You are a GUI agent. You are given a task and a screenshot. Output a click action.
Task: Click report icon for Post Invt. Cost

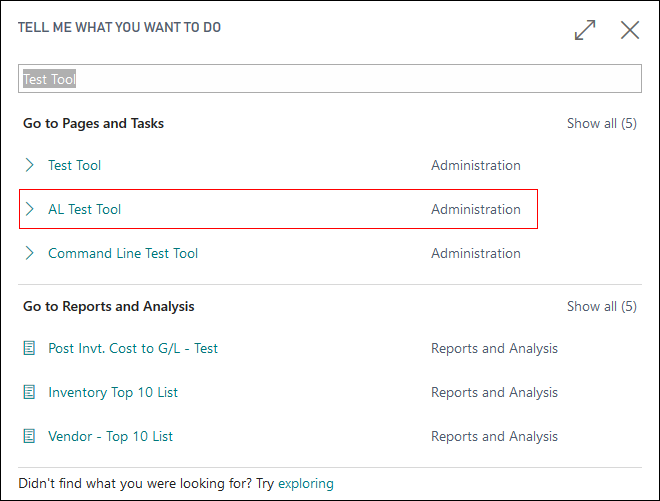pyautogui.click(x=30, y=349)
